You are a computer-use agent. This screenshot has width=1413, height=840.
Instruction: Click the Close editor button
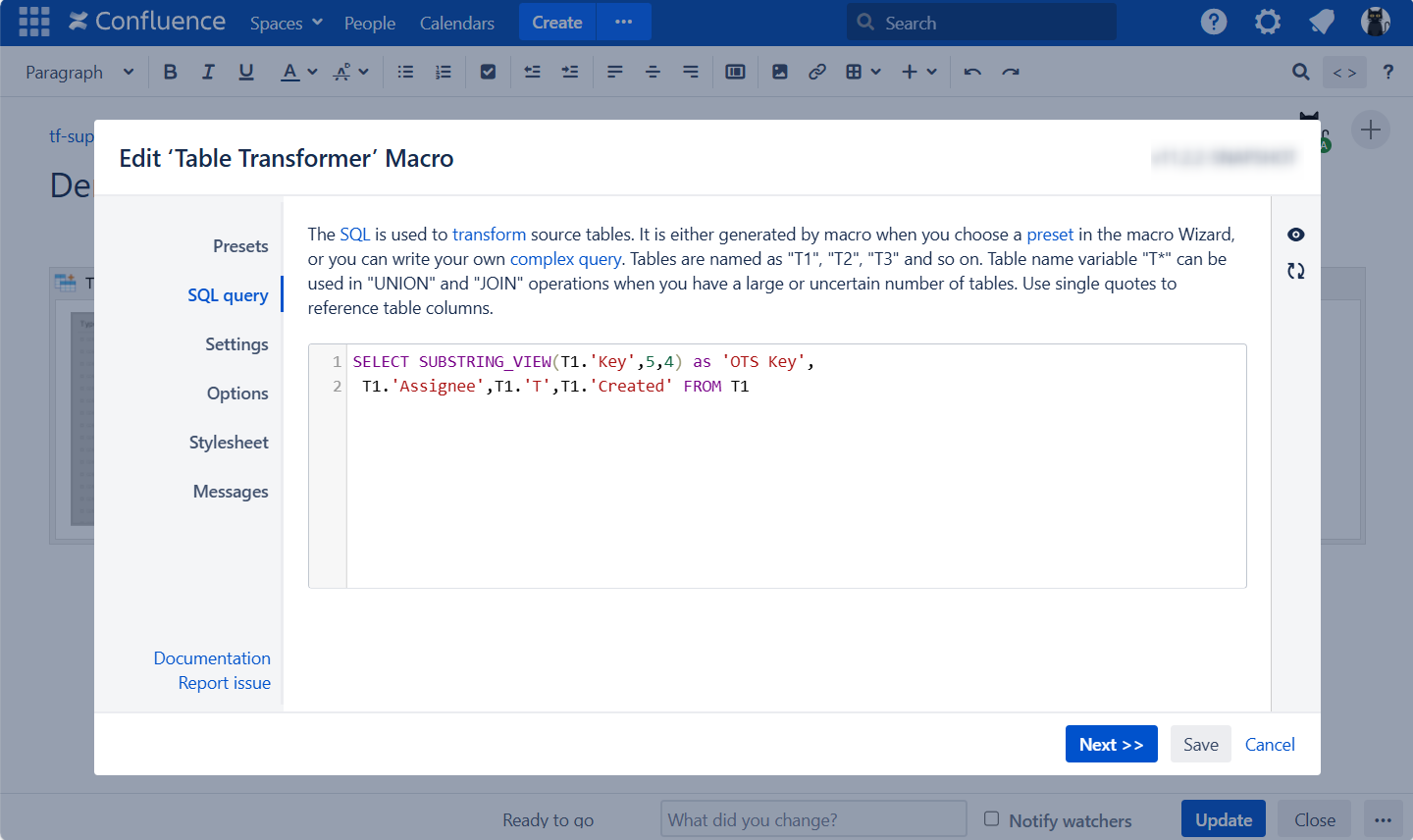tap(1315, 819)
